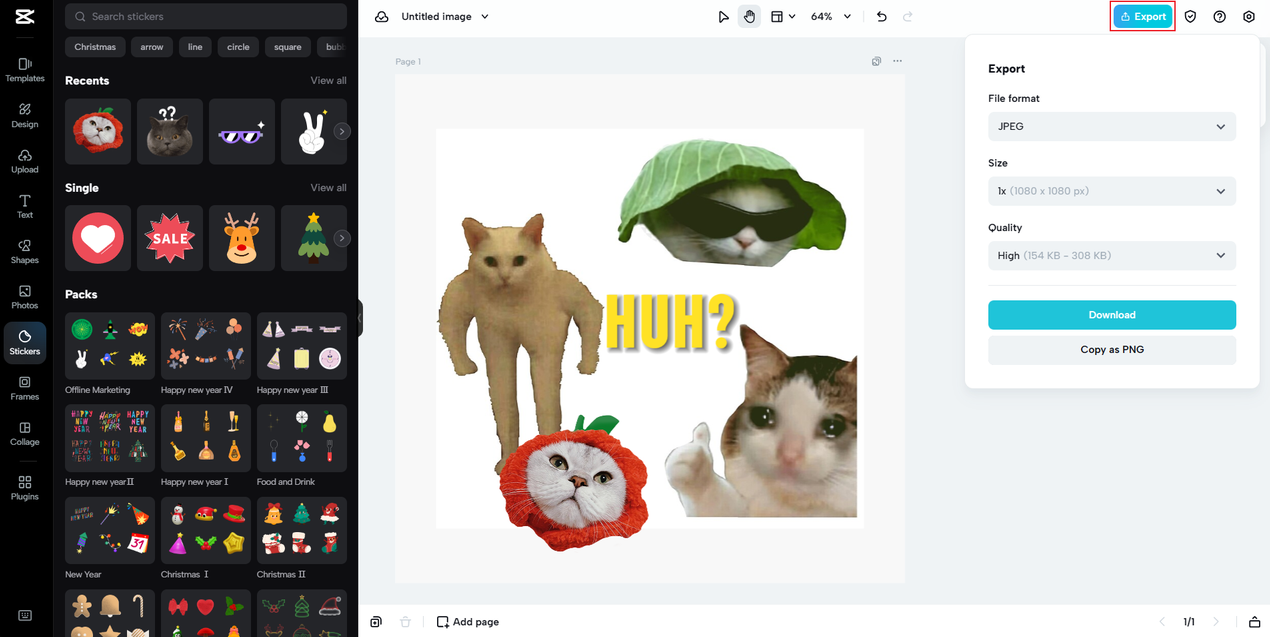Click Copy as PNG button

tap(1112, 350)
